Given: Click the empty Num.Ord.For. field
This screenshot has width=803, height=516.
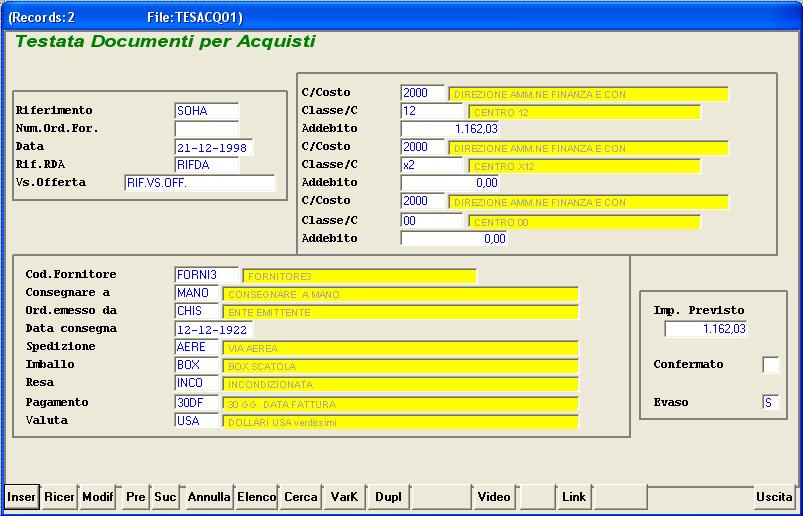Looking at the screenshot, I should click(206, 128).
